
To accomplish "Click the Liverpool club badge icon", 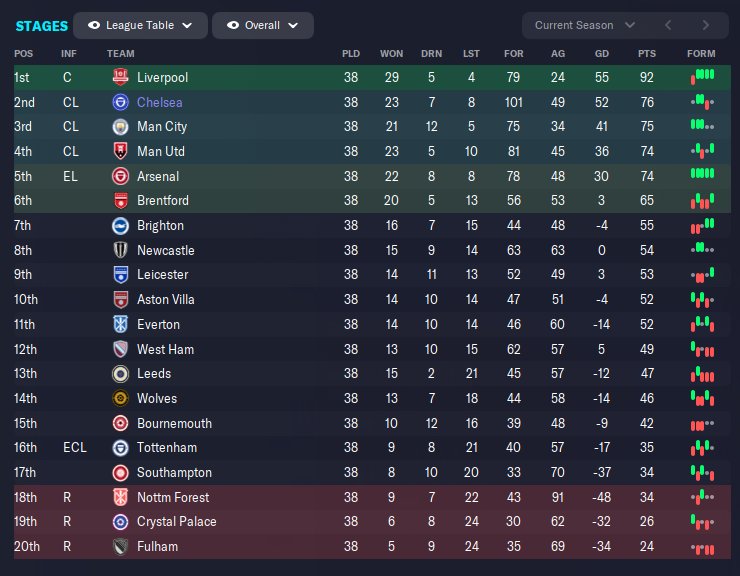I will 120,77.
